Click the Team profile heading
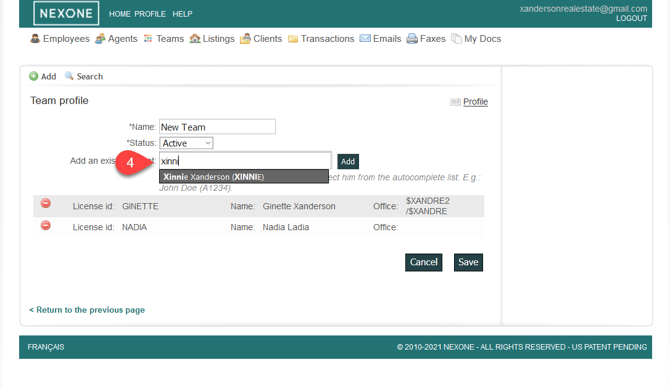This screenshot has width=670, height=389. point(59,100)
